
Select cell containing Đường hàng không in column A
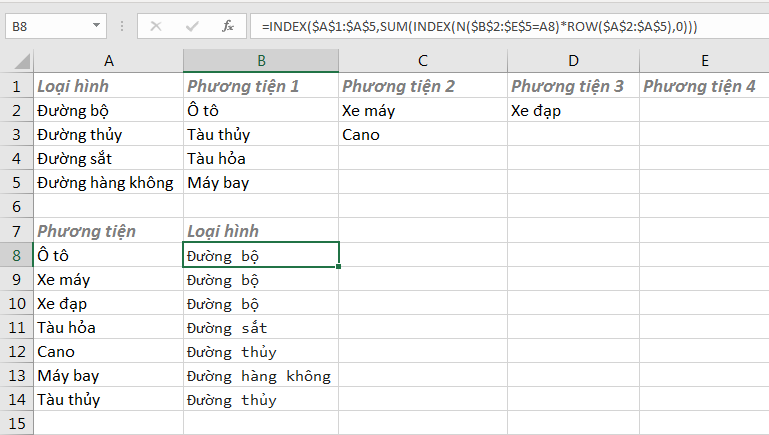pos(105,182)
